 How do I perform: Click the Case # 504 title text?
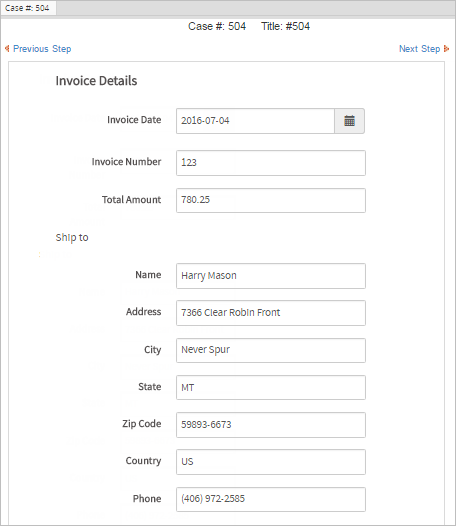coord(217,26)
